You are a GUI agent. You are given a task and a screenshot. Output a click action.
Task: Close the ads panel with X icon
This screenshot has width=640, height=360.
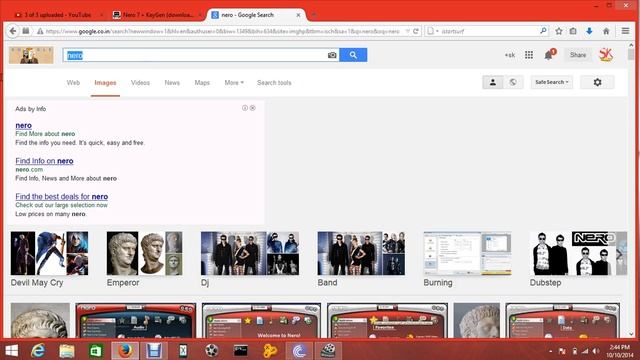tap(253, 108)
